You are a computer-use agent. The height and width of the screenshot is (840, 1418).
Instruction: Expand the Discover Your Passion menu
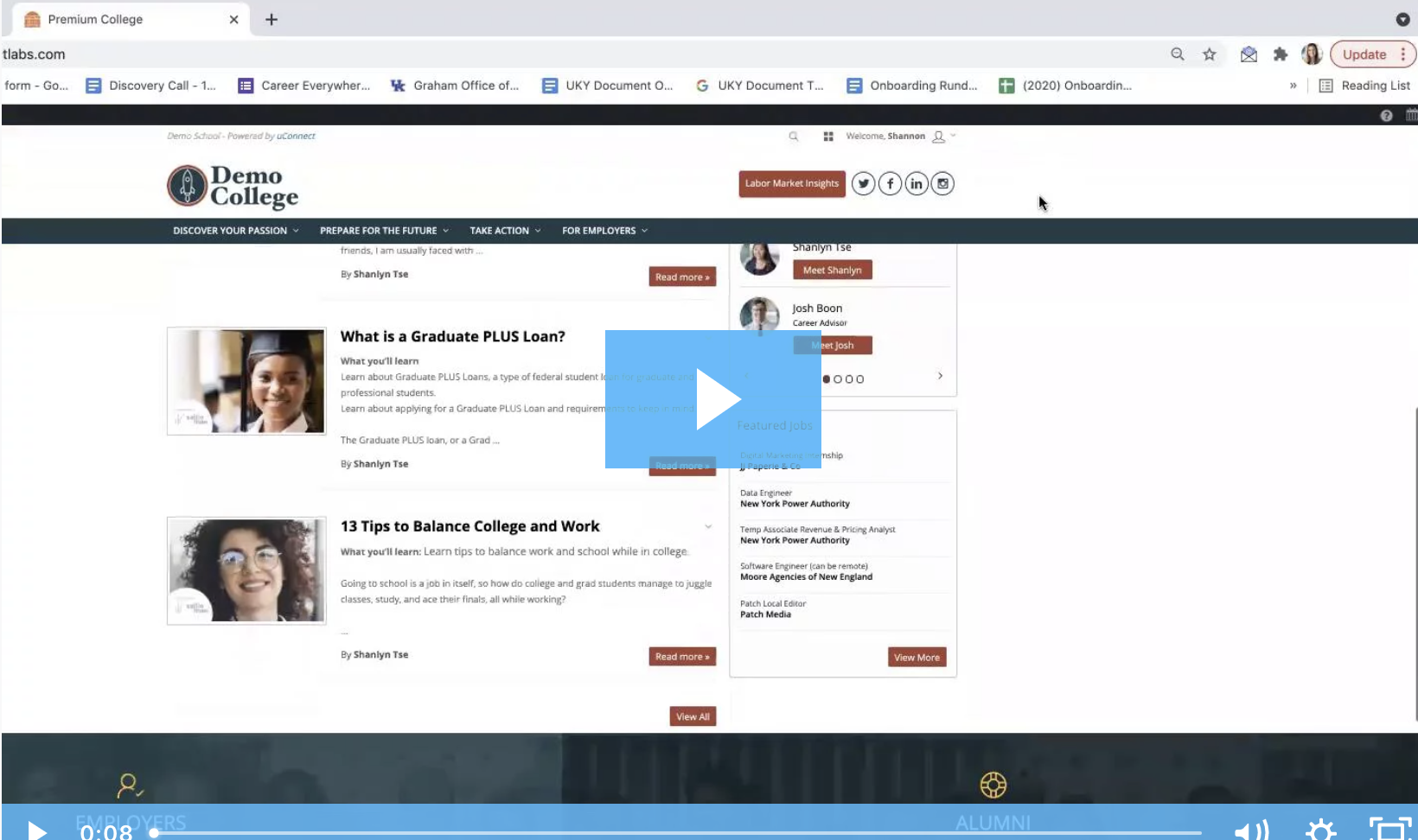(x=235, y=231)
